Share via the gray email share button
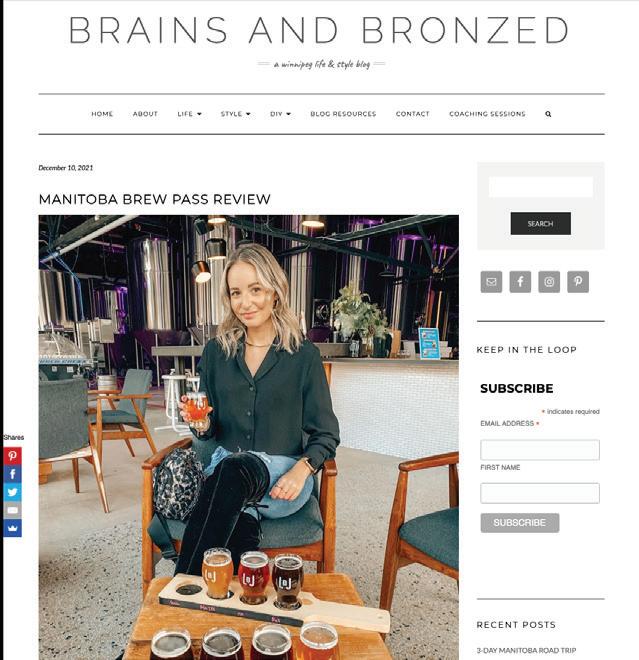This screenshot has height=660, width=639. 12,510
